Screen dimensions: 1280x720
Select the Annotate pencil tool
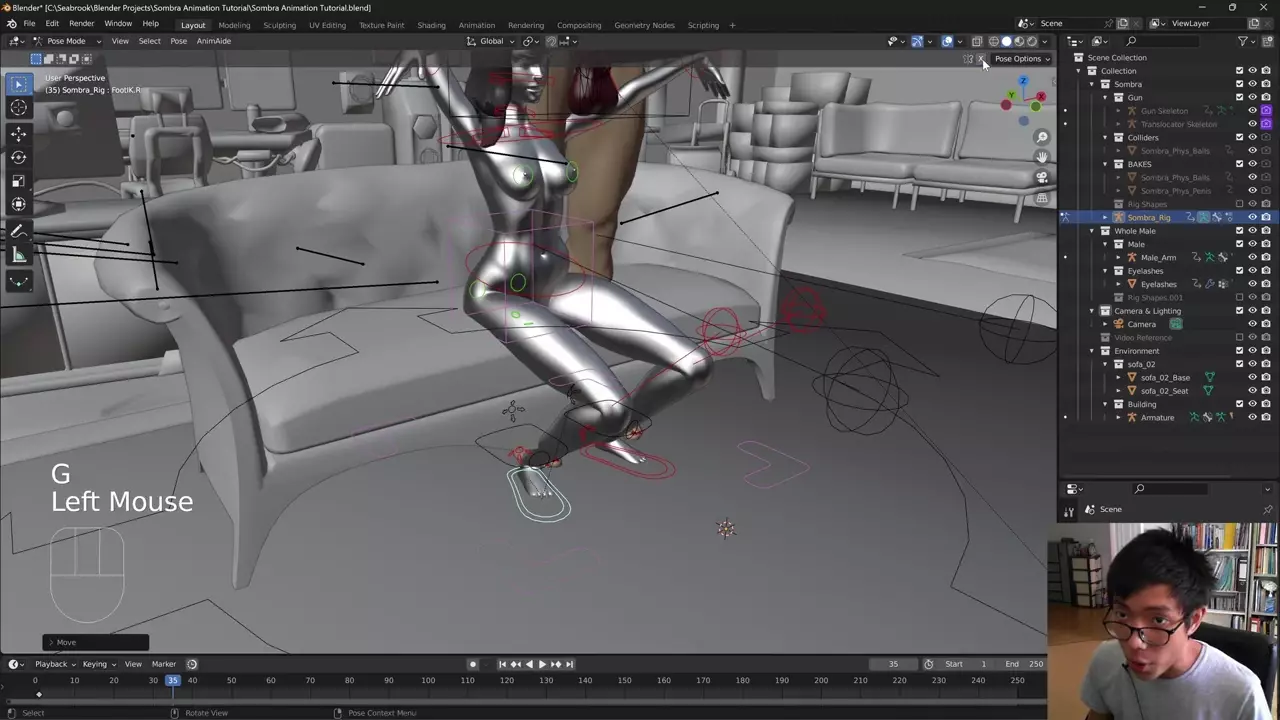click(x=18, y=231)
